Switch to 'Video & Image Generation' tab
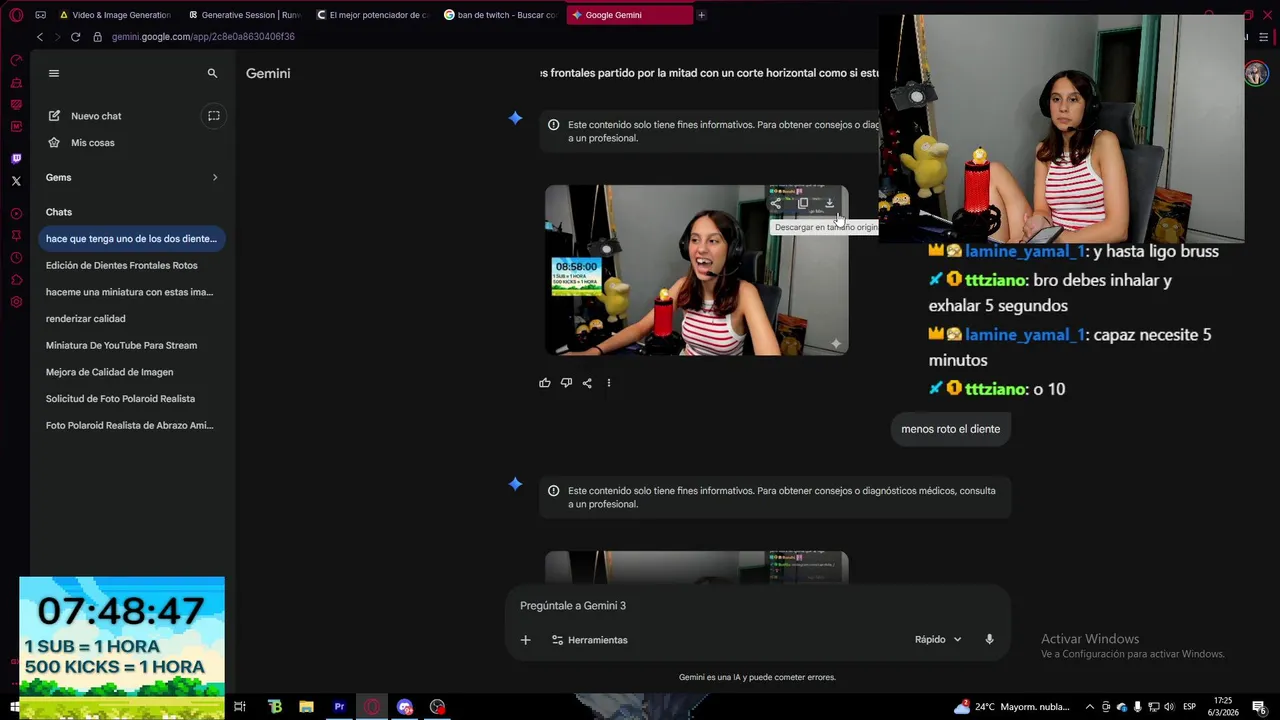 click(114, 15)
